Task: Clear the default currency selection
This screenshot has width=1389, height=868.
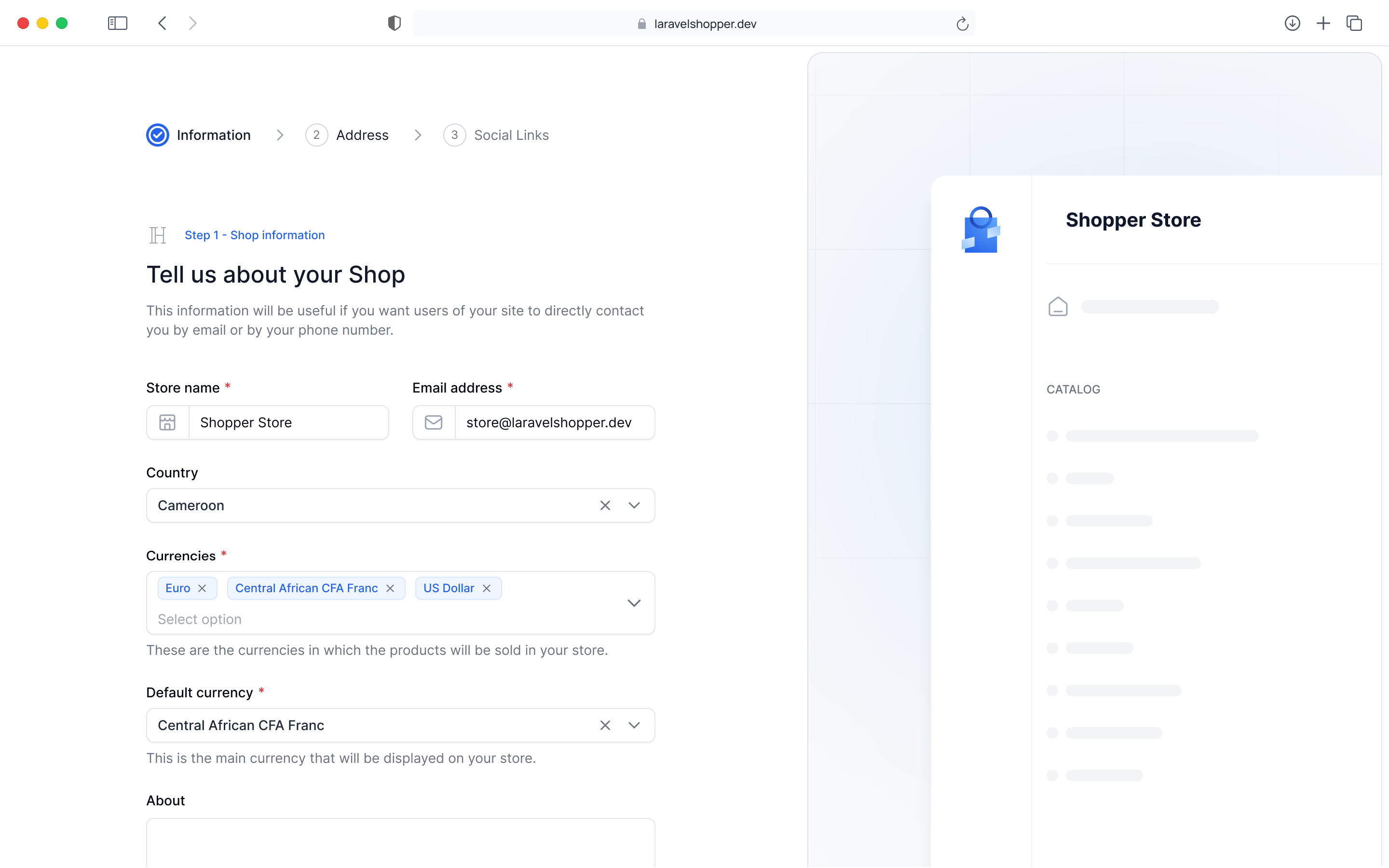Action: tap(605, 725)
